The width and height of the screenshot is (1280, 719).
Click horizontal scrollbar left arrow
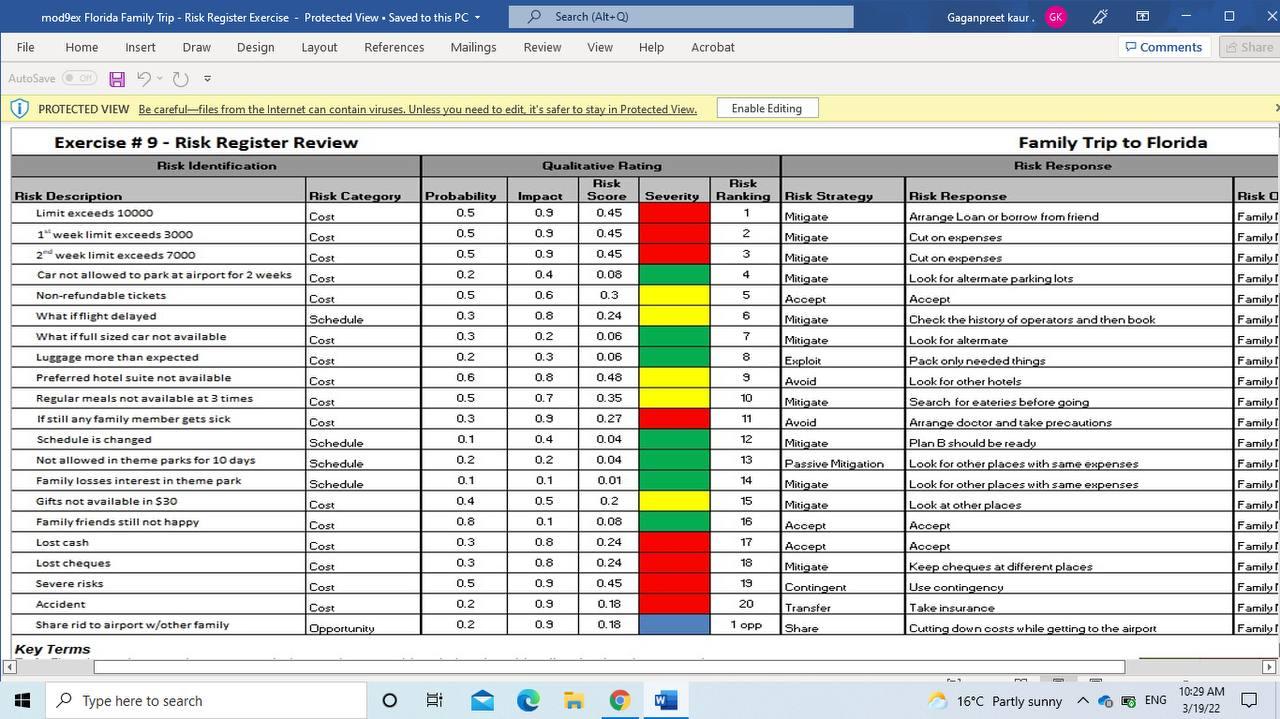pos(10,667)
